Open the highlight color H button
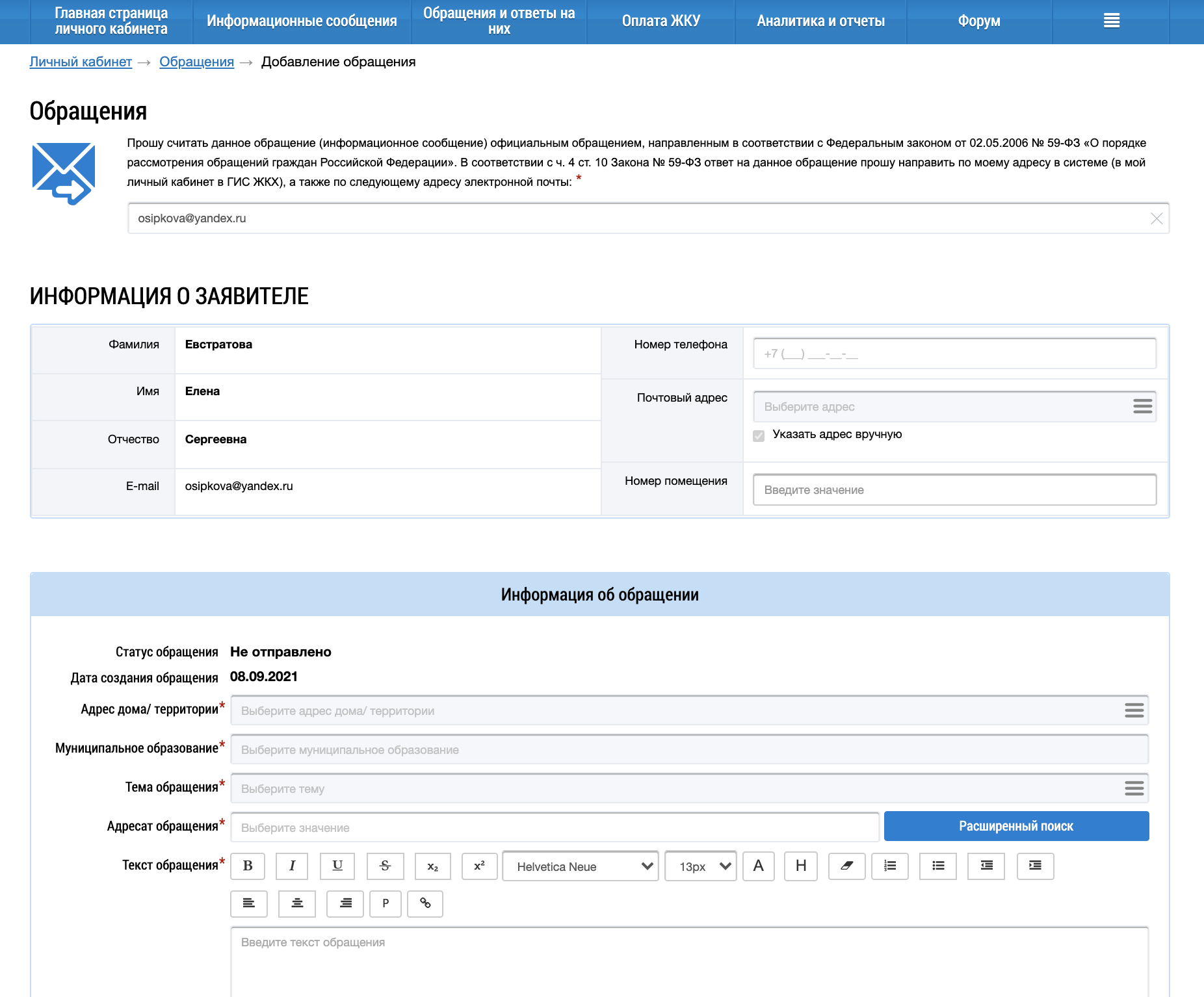 coord(801,866)
